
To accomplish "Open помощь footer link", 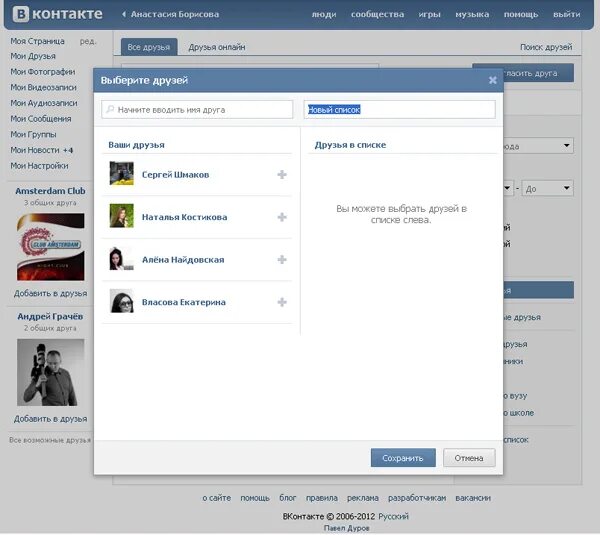I will click(255, 498).
